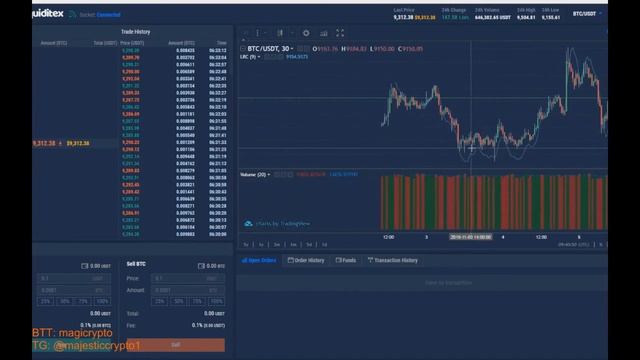The height and width of the screenshot is (360, 640).
Task: Select the 3m chart range
Action: click(277, 245)
